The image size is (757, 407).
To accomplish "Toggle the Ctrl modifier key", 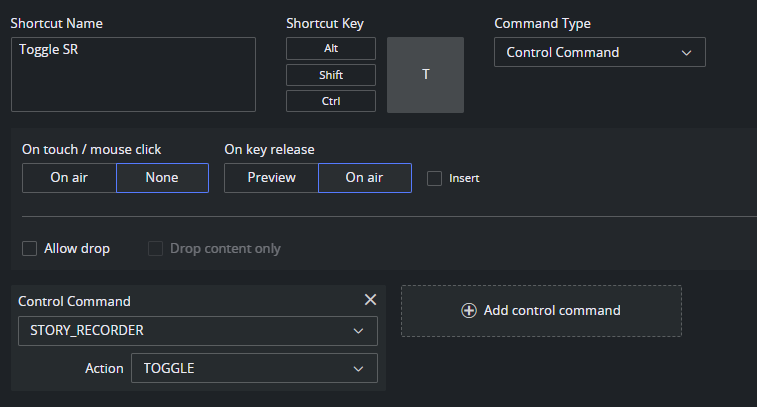I will point(330,101).
